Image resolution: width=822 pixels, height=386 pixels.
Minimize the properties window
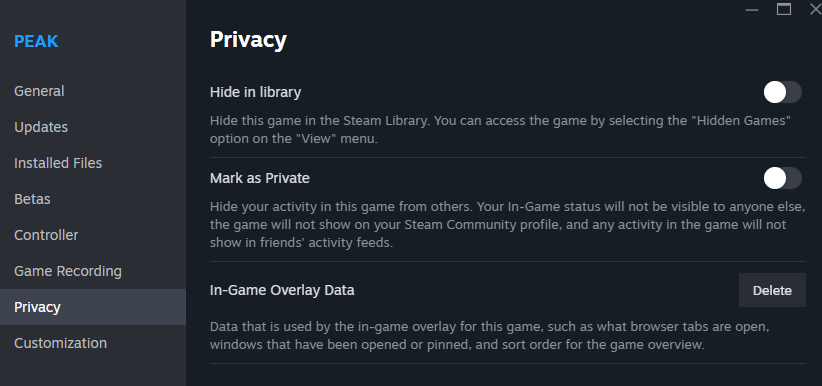pyautogui.click(x=752, y=9)
